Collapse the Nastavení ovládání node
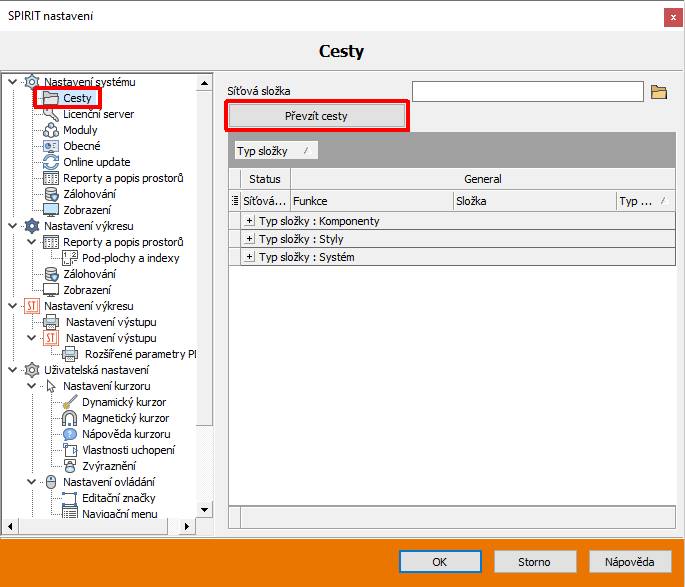Image resolution: width=685 pixels, height=587 pixels. click(31, 482)
